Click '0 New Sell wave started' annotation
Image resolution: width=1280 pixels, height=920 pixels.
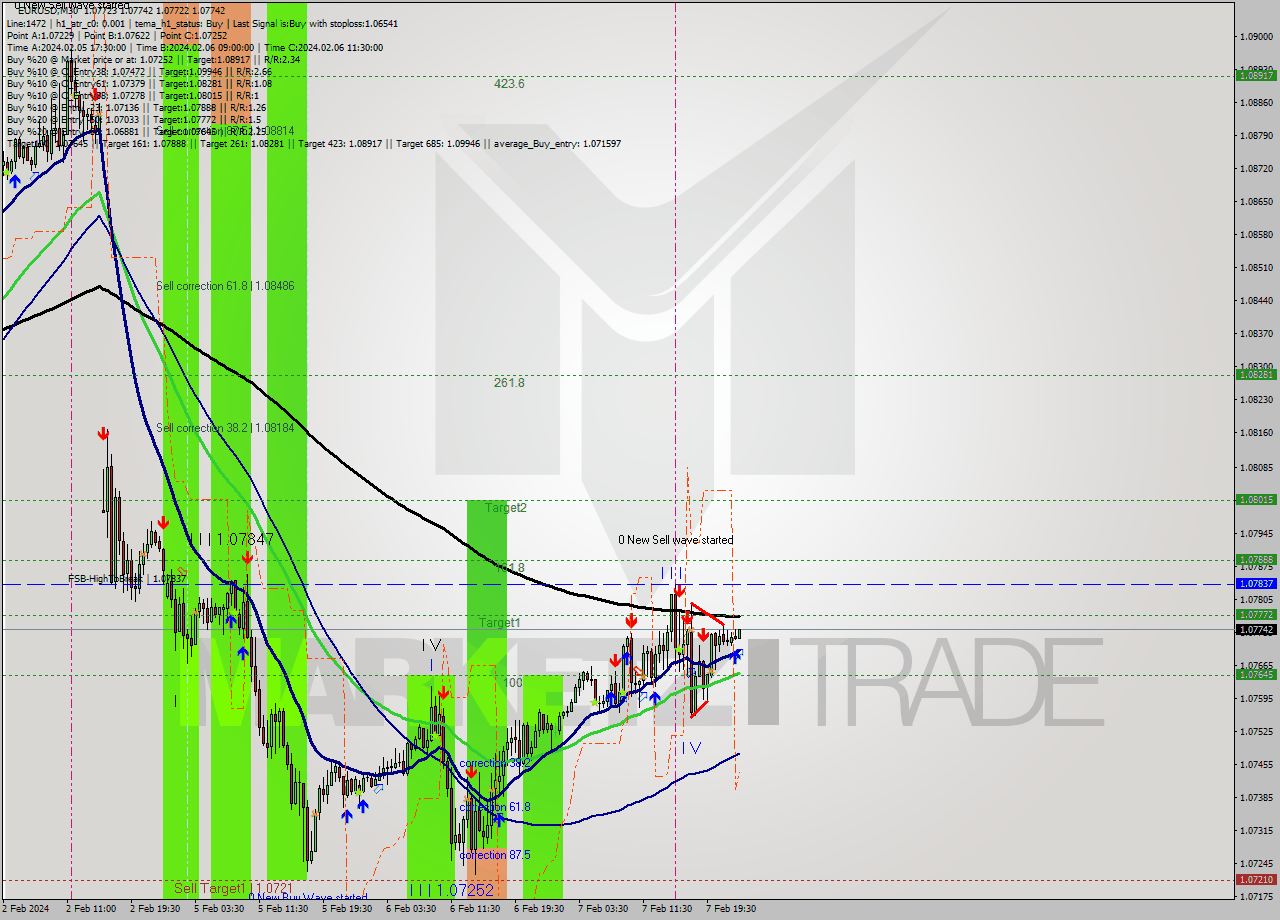click(675, 540)
